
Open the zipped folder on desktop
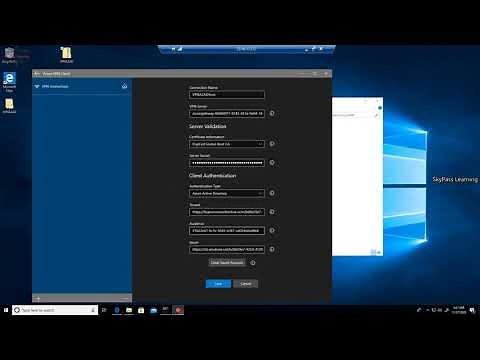click(66, 55)
